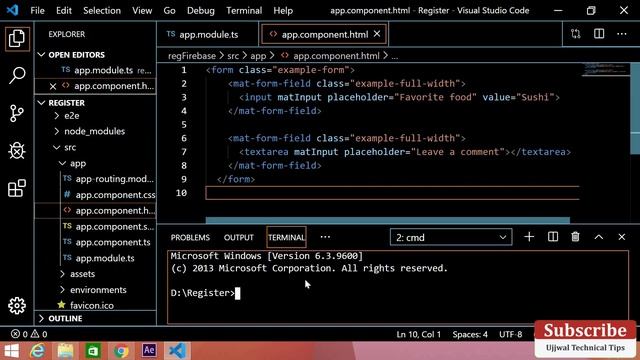640x360 pixels.
Task: Show more panel tabs via ellipsis
Action: (x=325, y=237)
